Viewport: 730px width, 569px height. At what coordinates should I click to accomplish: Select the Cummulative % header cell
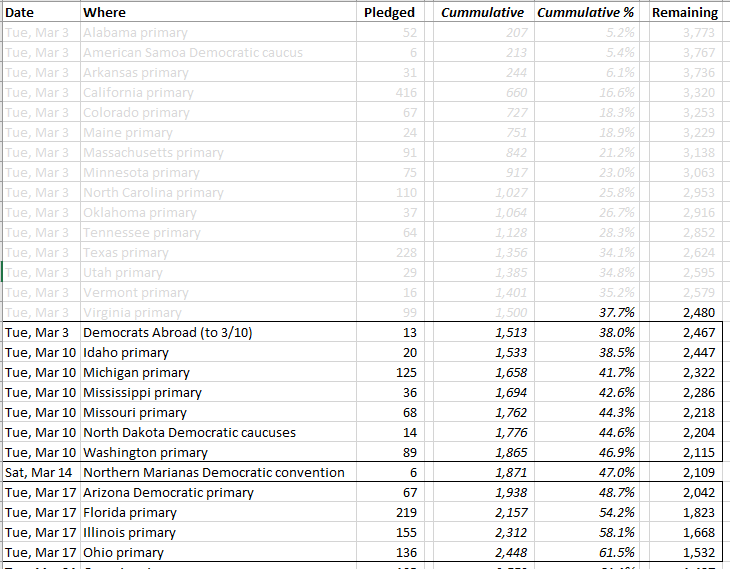tap(585, 12)
